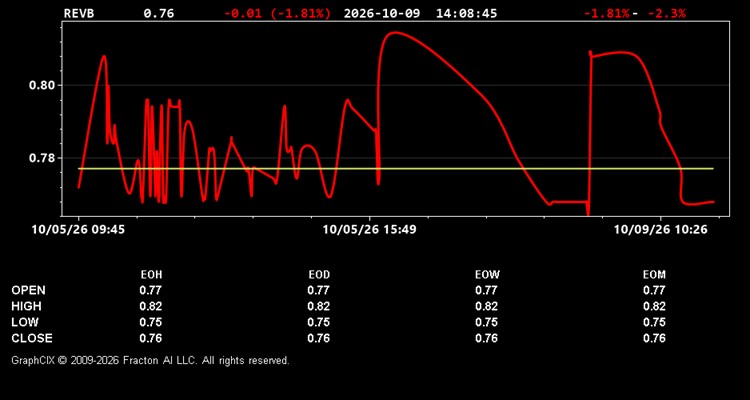
Task: Click the 0.78 y-axis label
Action: [x=43, y=158]
